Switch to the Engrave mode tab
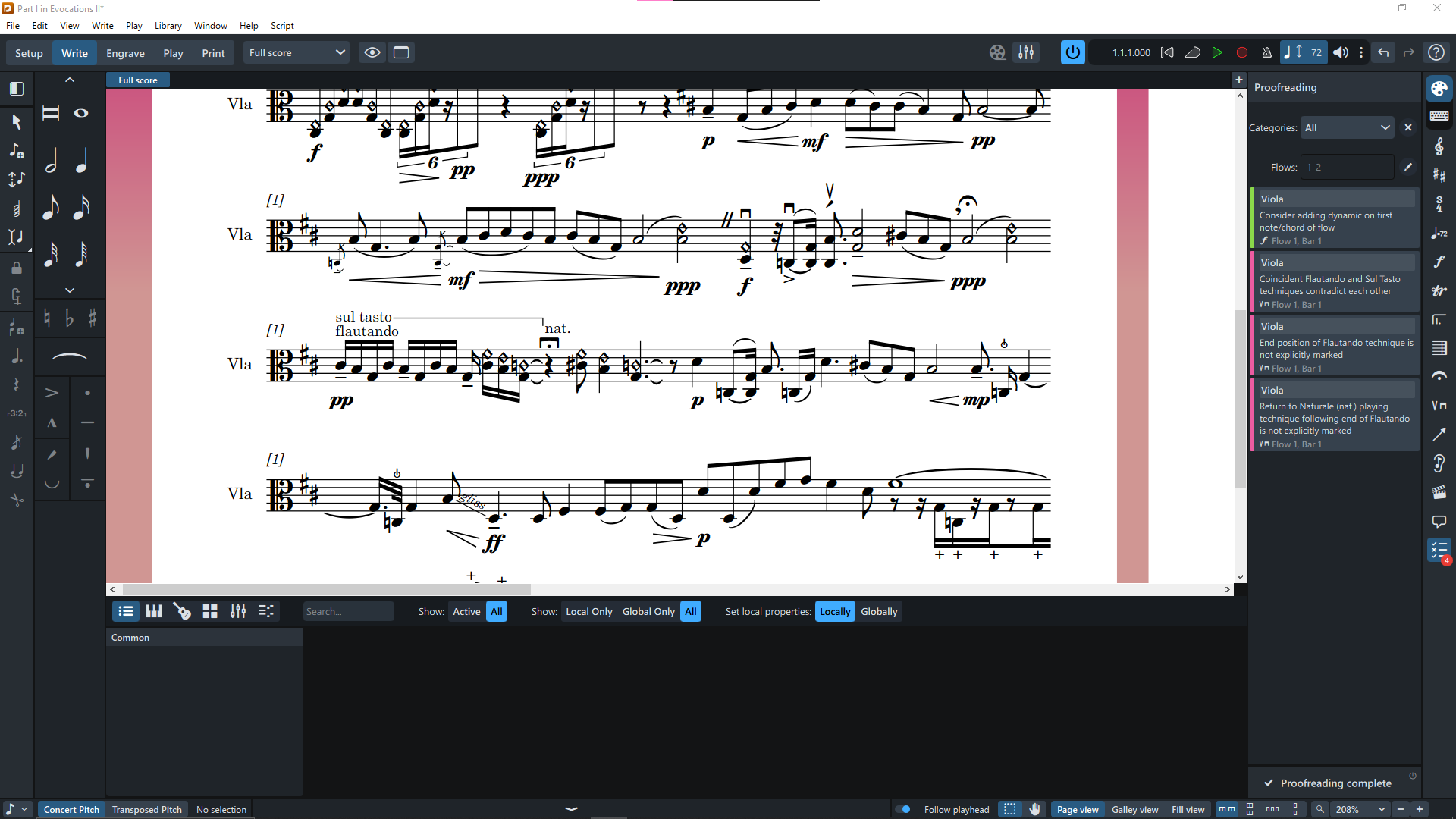The height and width of the screenshot is (819, 1456). point(125,53)
